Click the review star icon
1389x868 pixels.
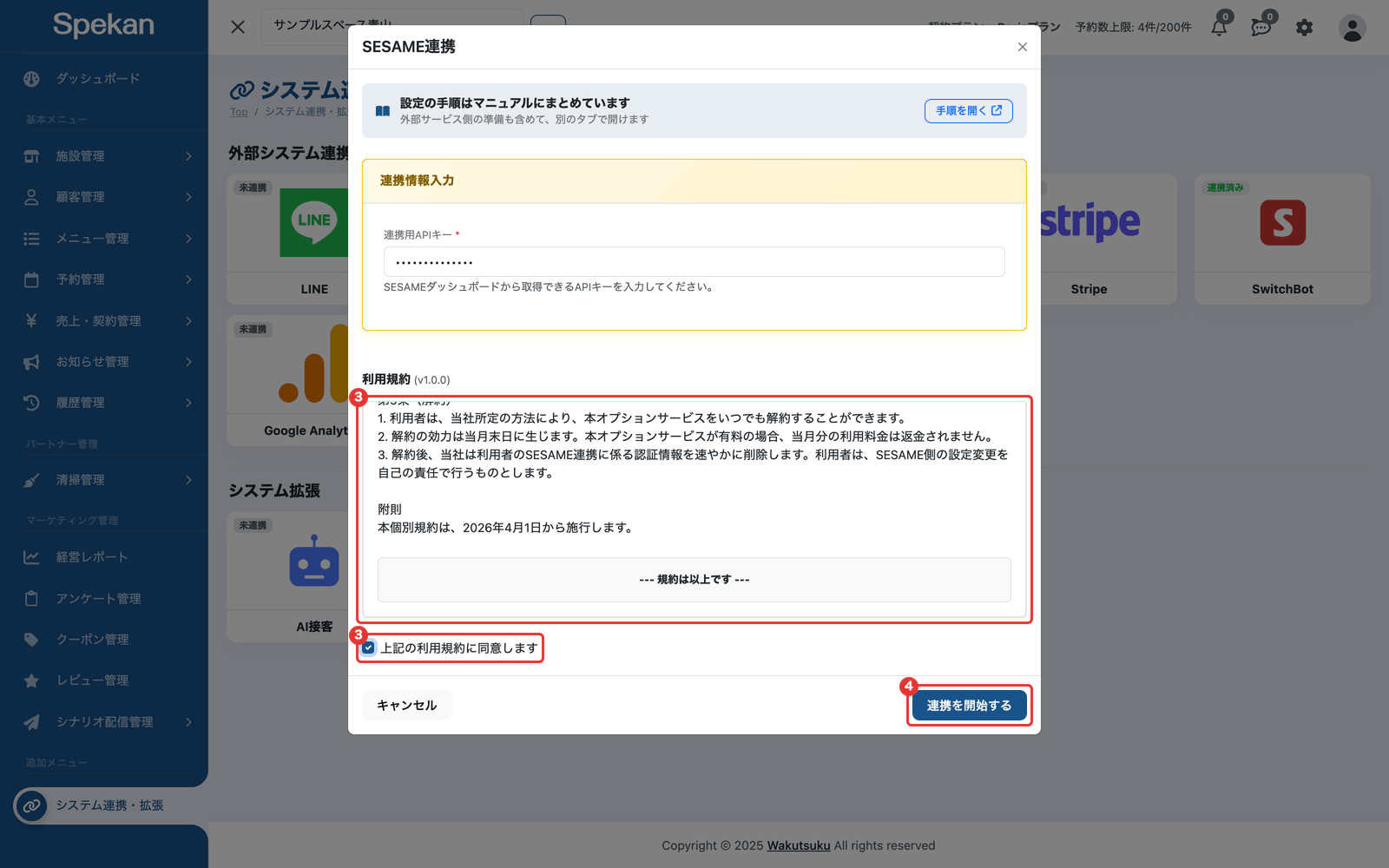click(31, 681)
